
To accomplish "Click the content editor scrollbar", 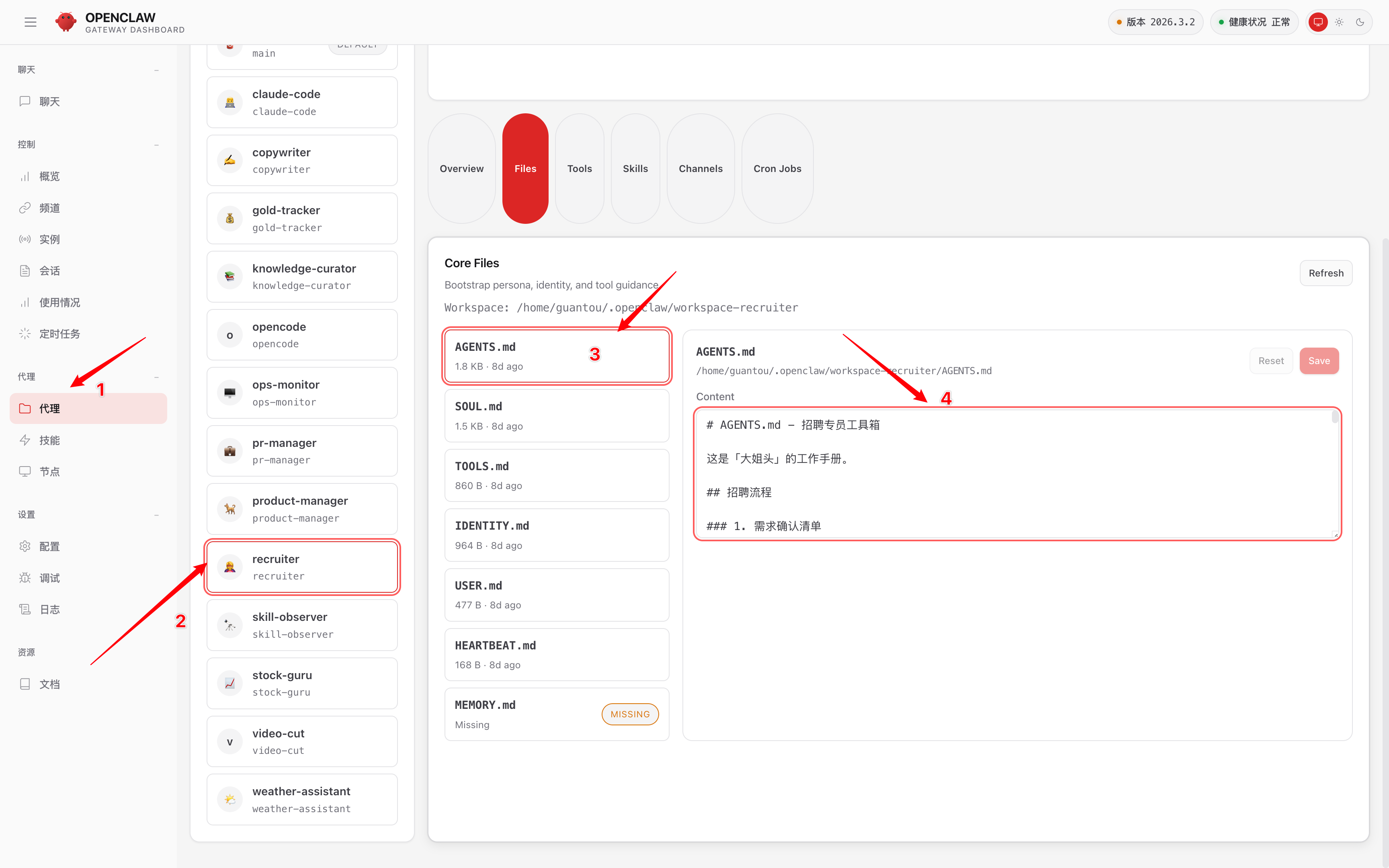I will [x=1335, y=417].
